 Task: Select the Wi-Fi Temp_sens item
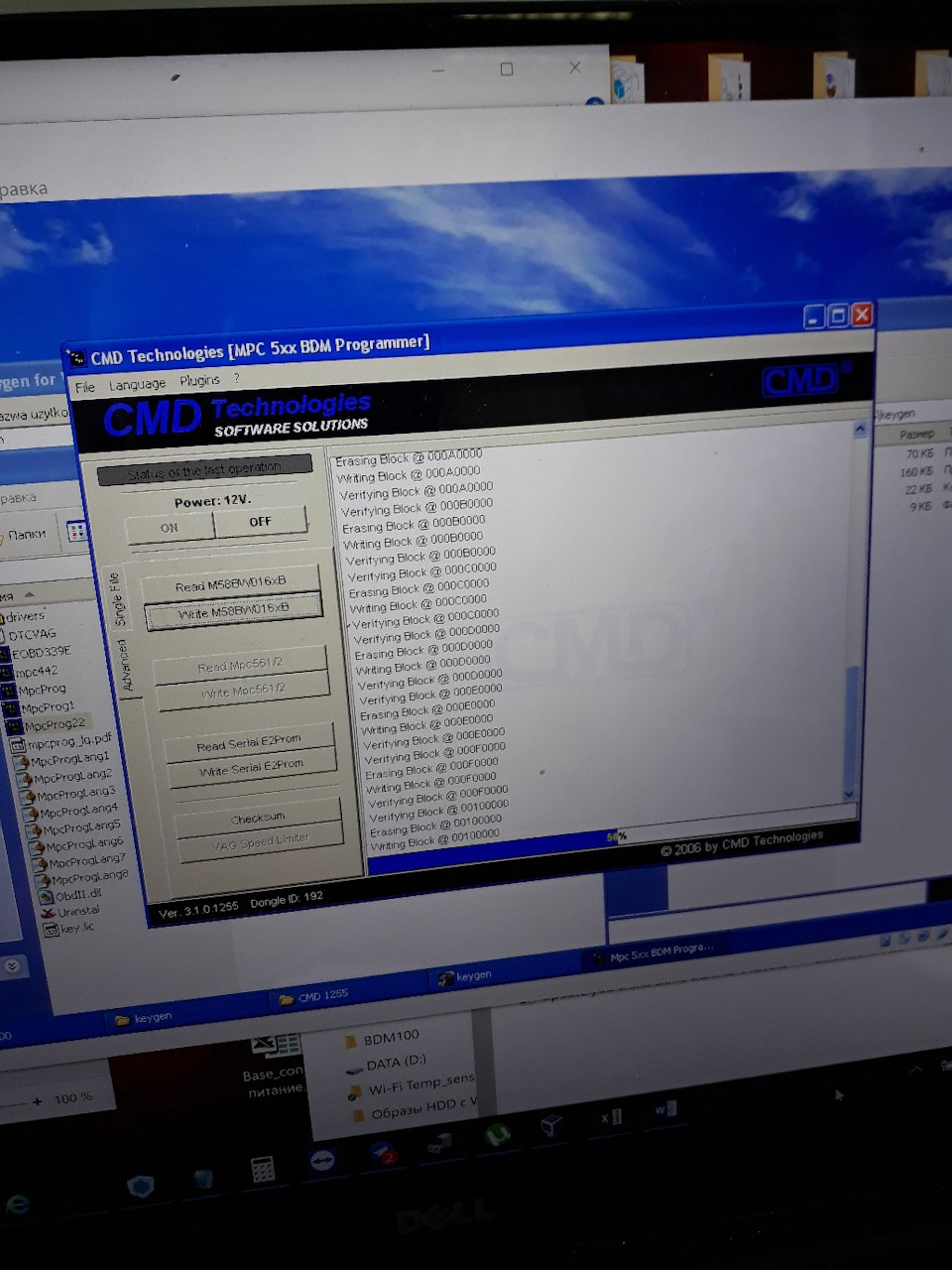tap(411, 1087)
